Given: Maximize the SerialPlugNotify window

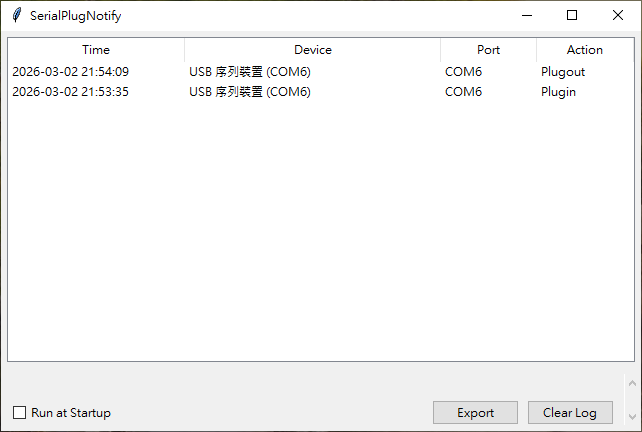Looking at the screenshot, I should pyautogui.click(x=572, y=15).
